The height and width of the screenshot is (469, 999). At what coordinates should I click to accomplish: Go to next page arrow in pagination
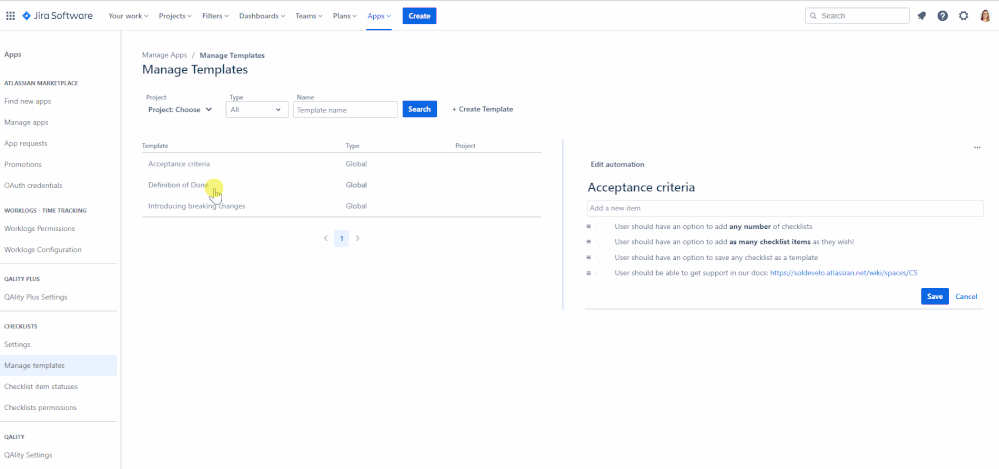[x=357, y=238]
